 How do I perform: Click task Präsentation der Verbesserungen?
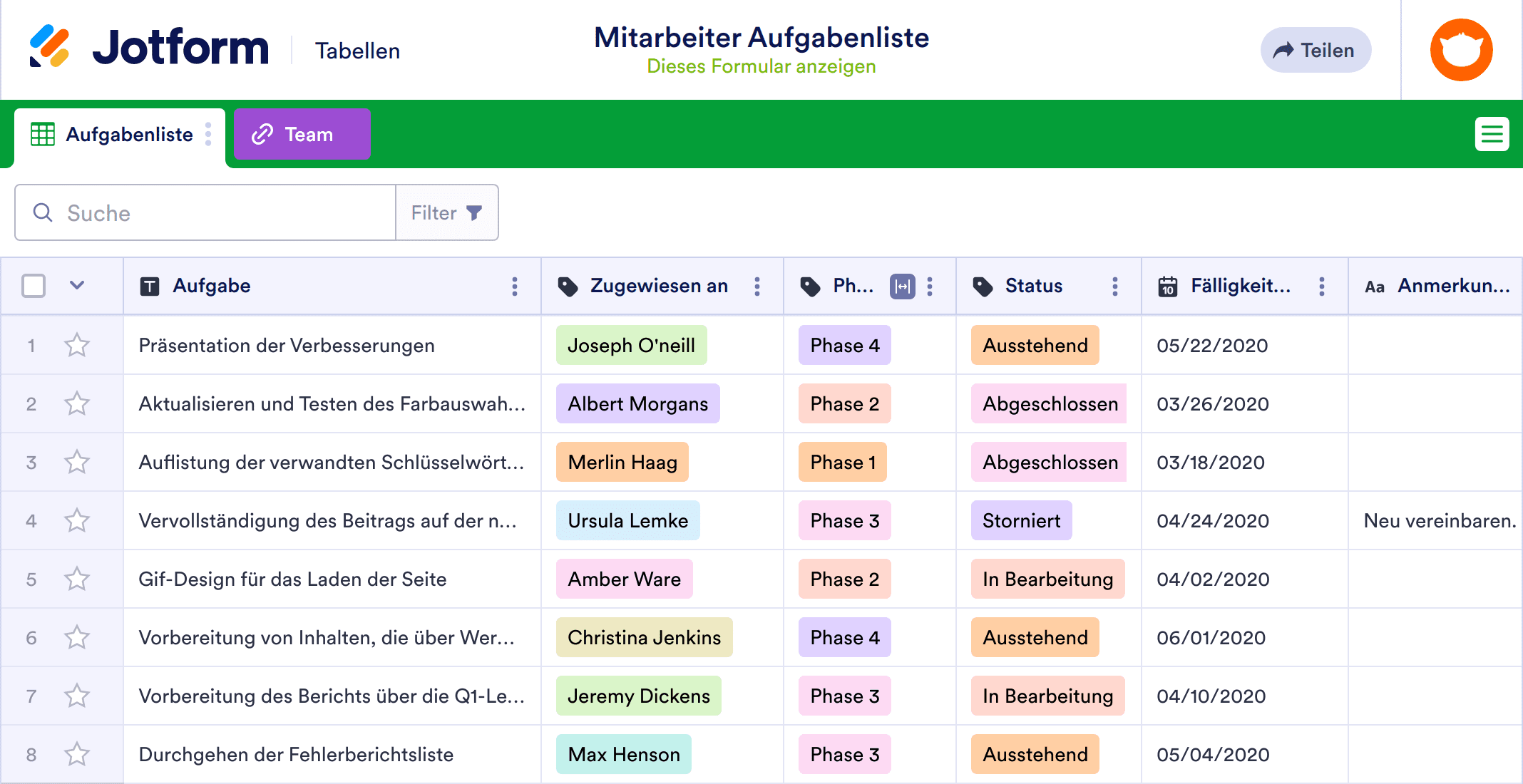287,346
